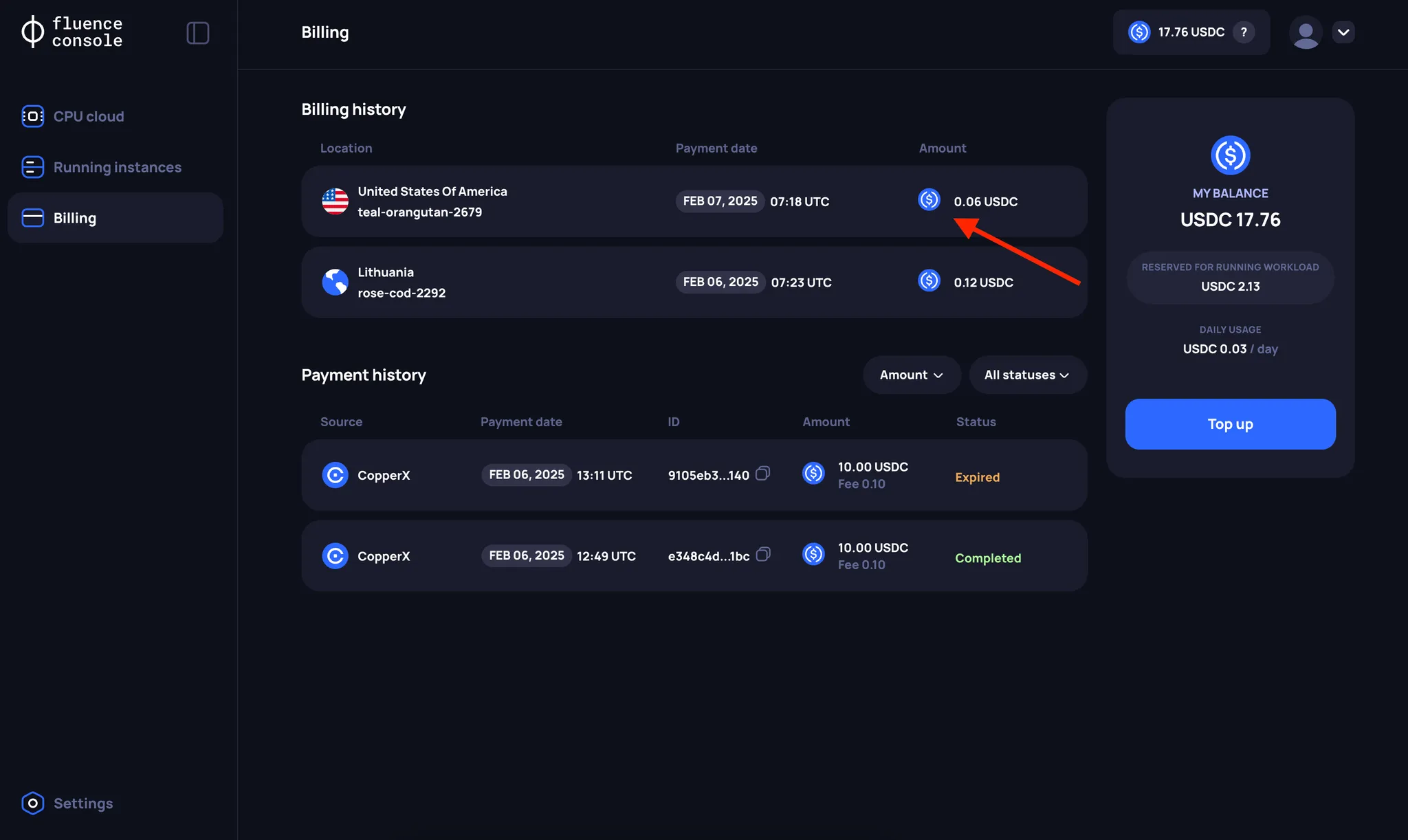The image size is (1408, 840).
Task: Click the CPU cloud sidebar icon
Action: (32, 116)
